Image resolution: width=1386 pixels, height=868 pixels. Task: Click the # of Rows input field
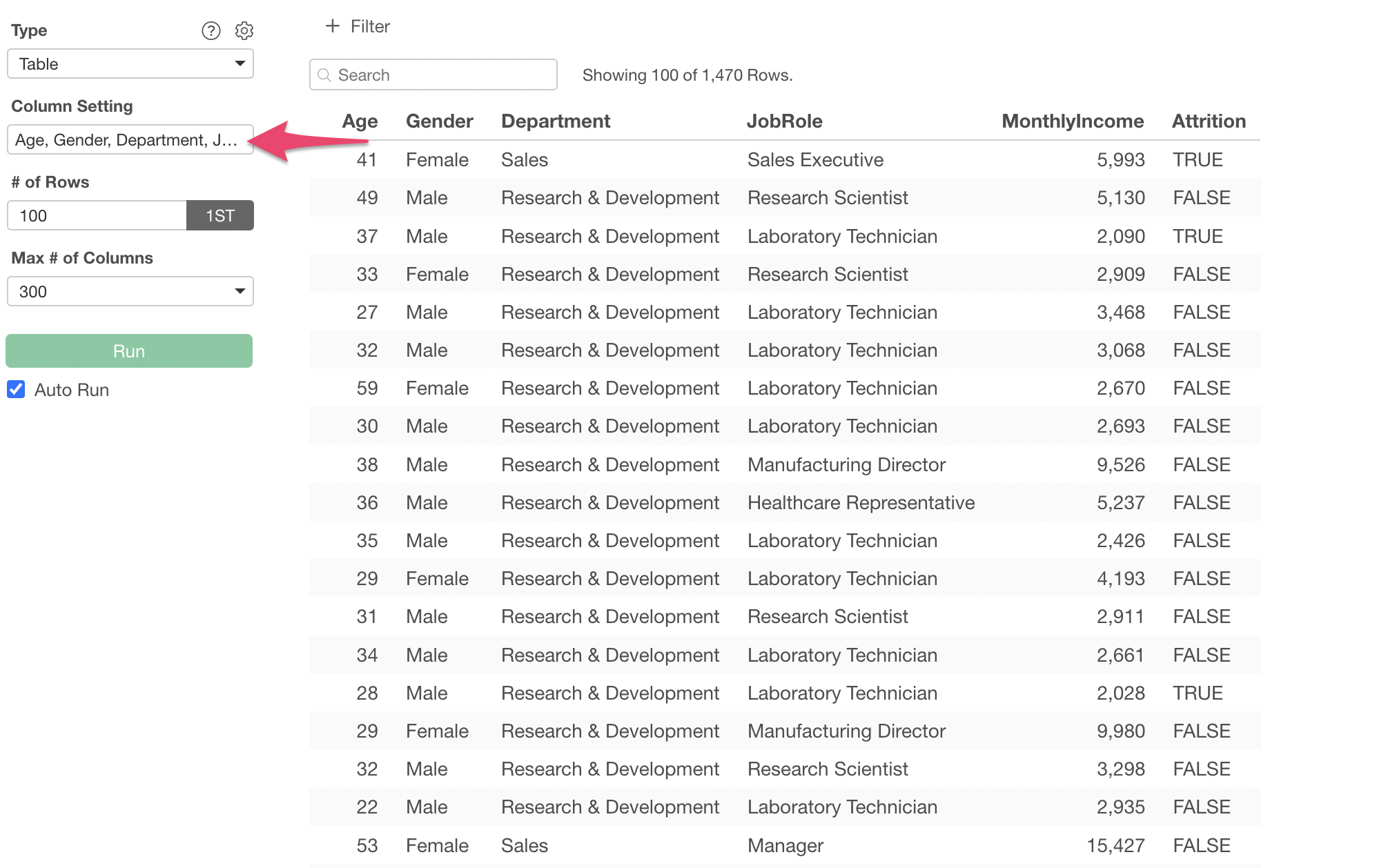coord(97,216)
